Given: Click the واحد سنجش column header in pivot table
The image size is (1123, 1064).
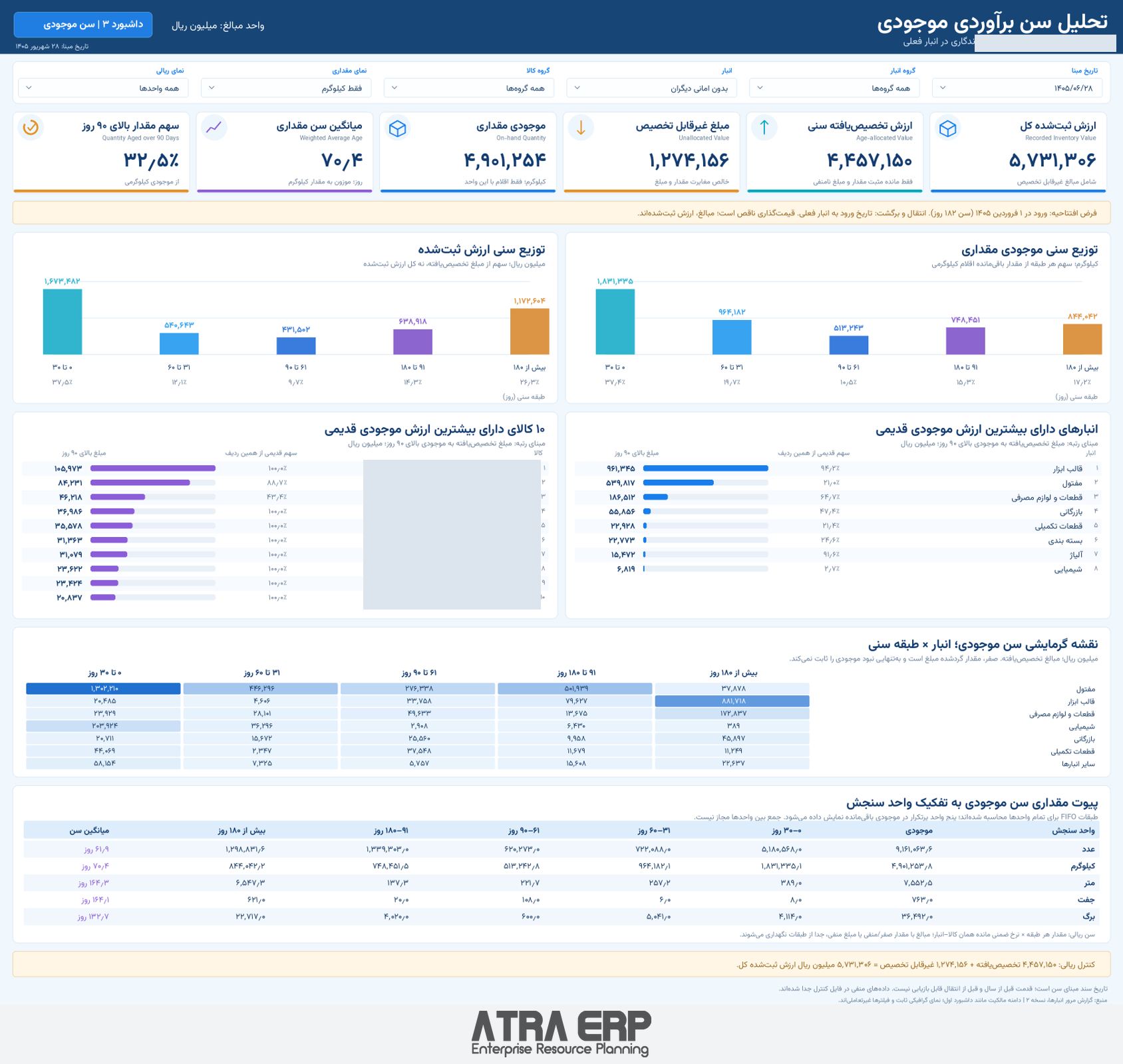Looking at the screenshot, I should (1072, 830).
